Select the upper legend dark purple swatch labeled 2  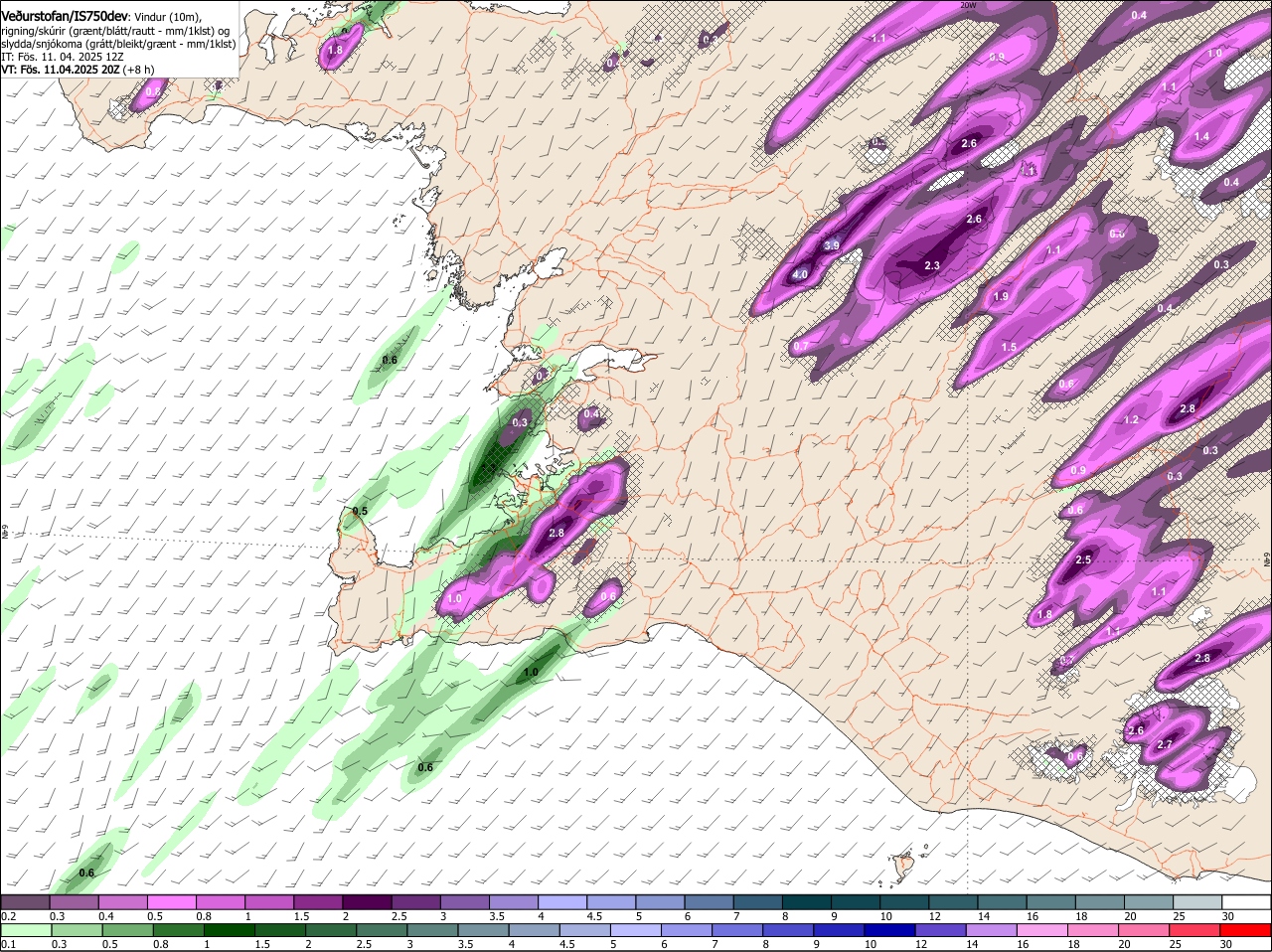coord(367,901)
